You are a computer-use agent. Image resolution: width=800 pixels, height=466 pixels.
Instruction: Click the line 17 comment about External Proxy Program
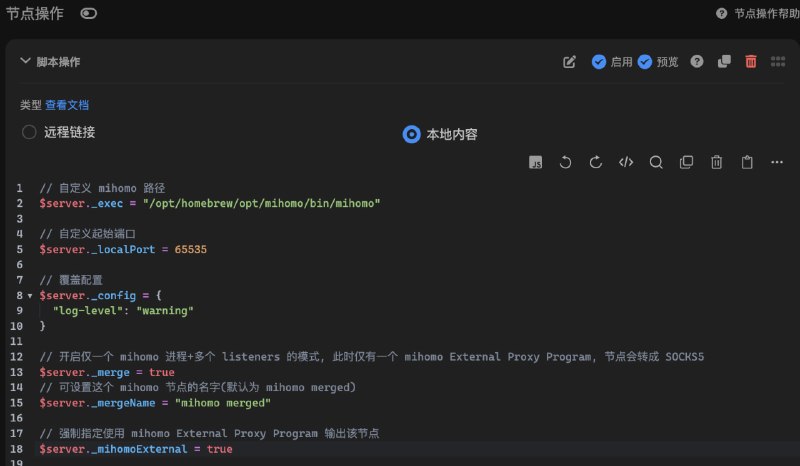[209, 434]
